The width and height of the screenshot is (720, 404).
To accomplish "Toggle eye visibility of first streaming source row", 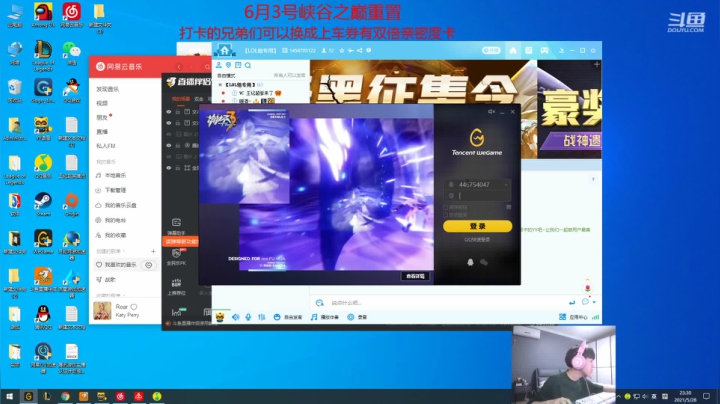I will coord(169,112).
